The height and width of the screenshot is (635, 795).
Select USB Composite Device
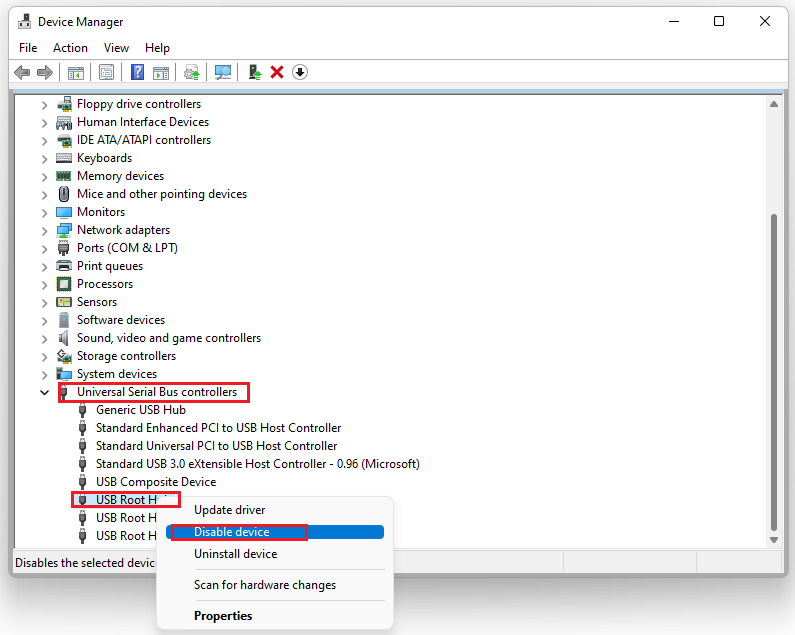[x=156, y=482]
